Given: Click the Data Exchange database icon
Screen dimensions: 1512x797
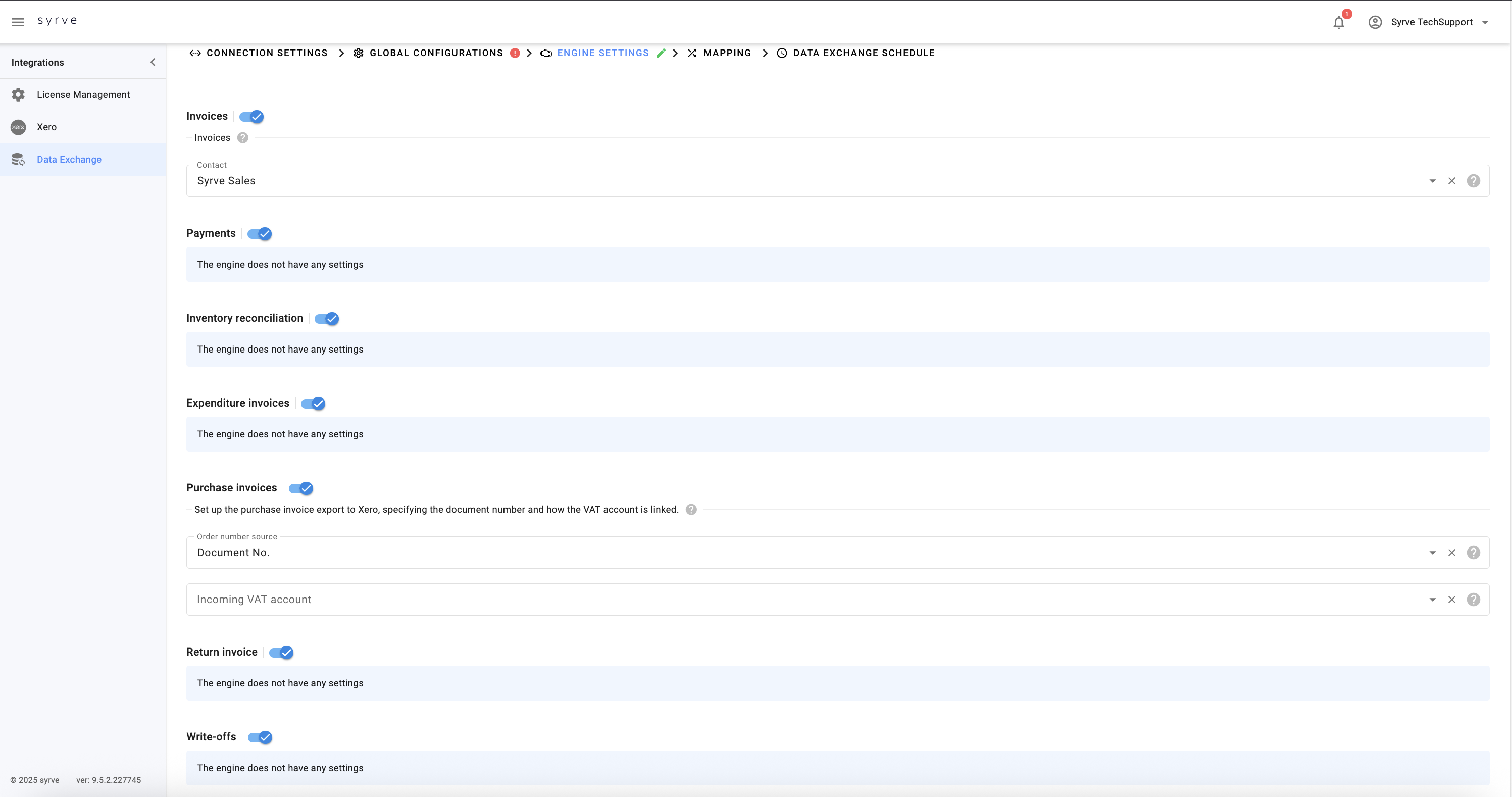Looking at the screenshot, I should [x=18, y=159].
